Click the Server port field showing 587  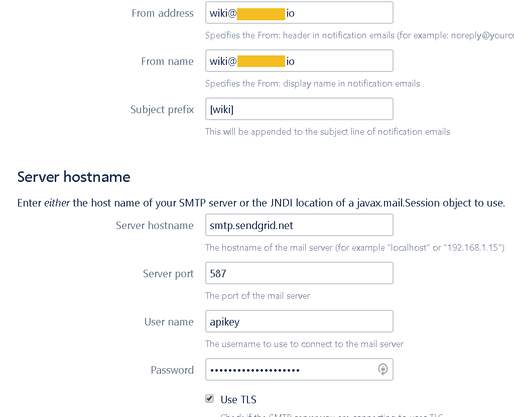[x=299, y=273]
